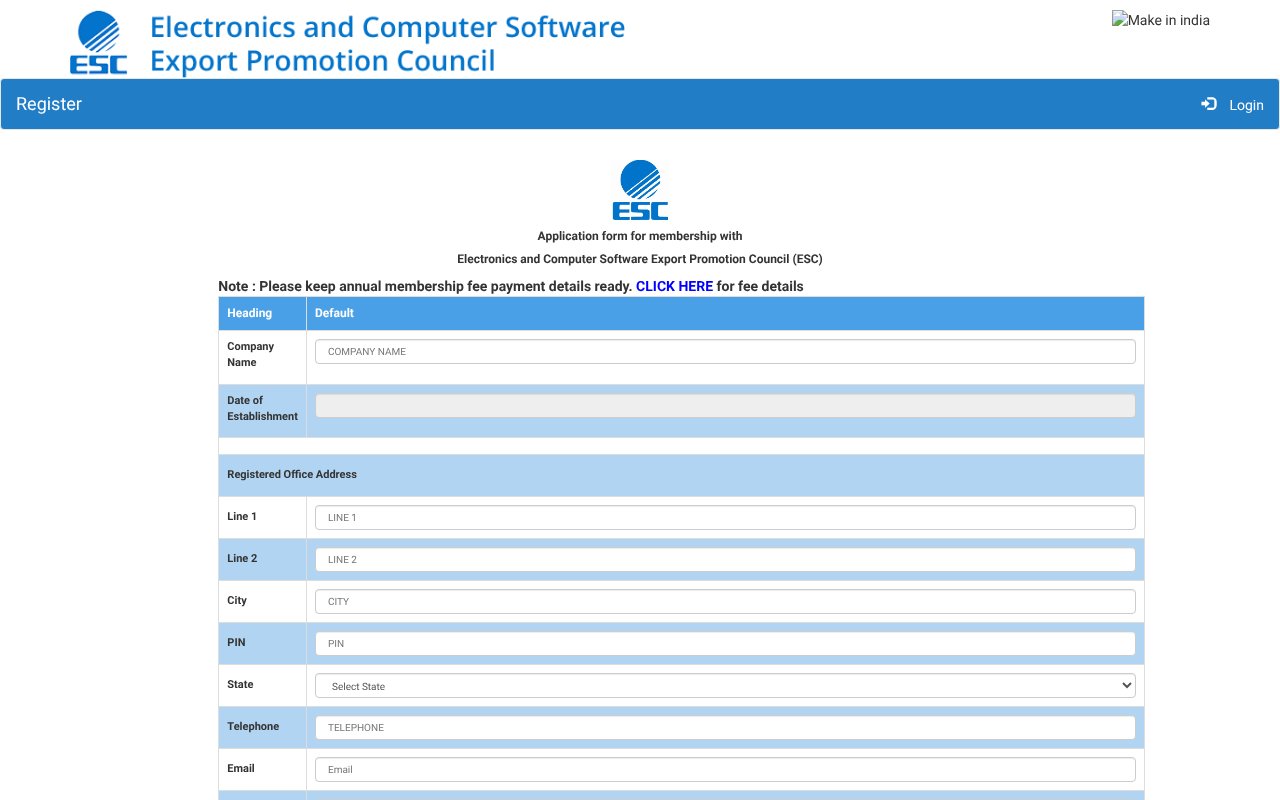Click the Date of Establishment field
Image resolution: width=1280 pixels, height=800 pixels.
(x=725, y=404)
